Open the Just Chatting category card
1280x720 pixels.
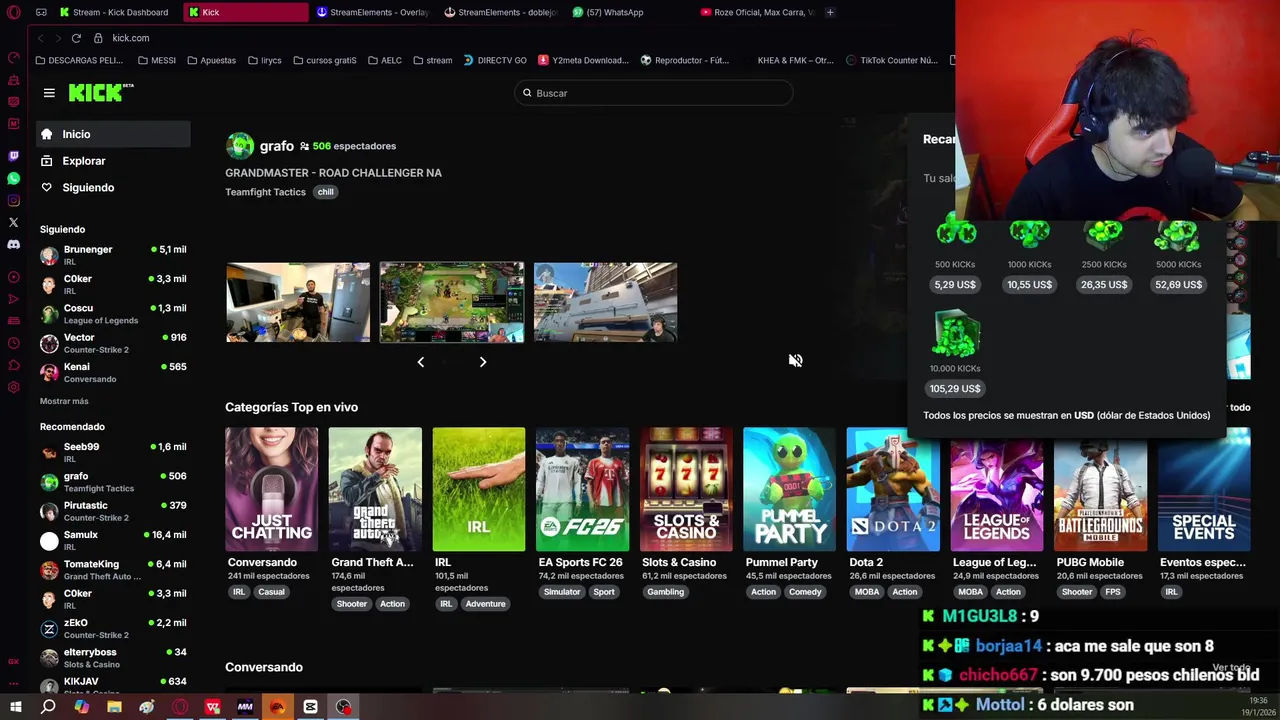tap(271, 490)
